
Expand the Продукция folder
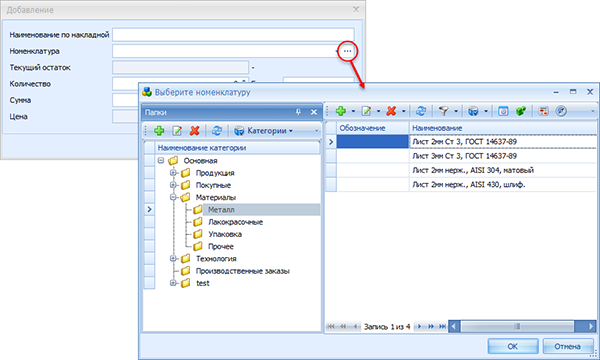[x=173, y=173]
